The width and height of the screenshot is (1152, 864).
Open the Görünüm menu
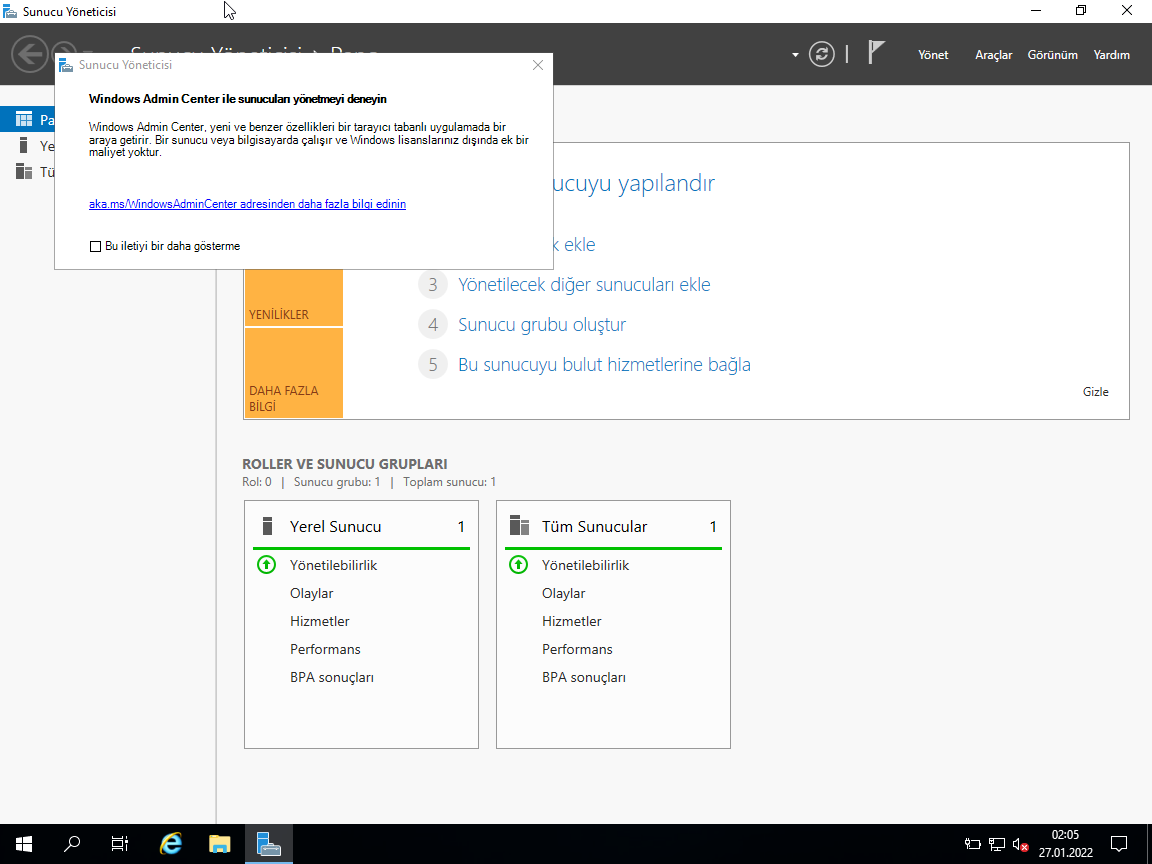[1052, 55]
